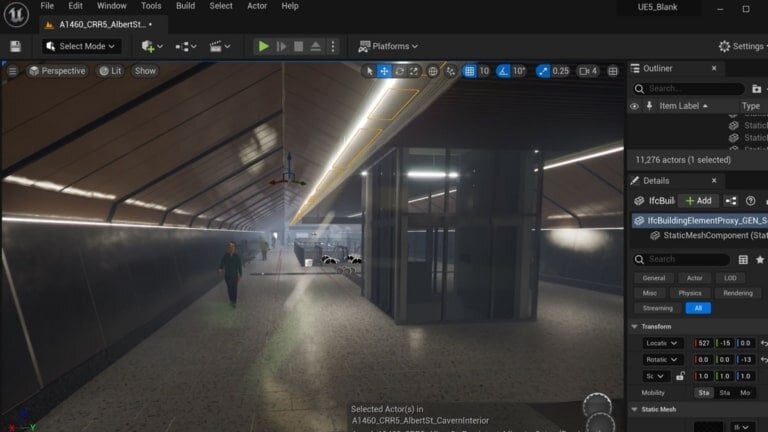Open the Select Mode dropdown

pos(81,47)
